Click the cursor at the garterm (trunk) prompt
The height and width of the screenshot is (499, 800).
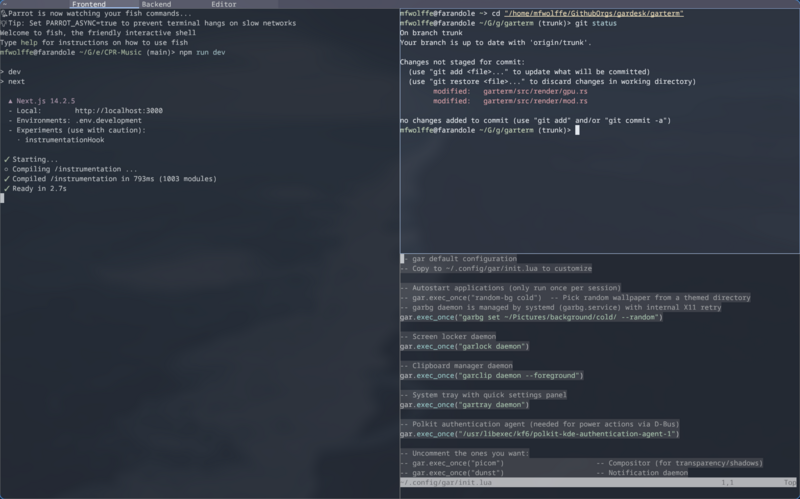pyautogui.click(x=577, y=130)
